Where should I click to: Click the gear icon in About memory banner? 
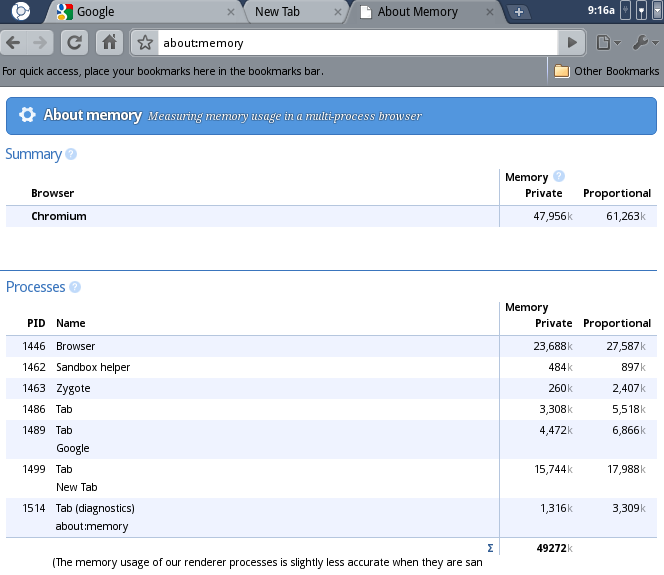pos(28,115)
